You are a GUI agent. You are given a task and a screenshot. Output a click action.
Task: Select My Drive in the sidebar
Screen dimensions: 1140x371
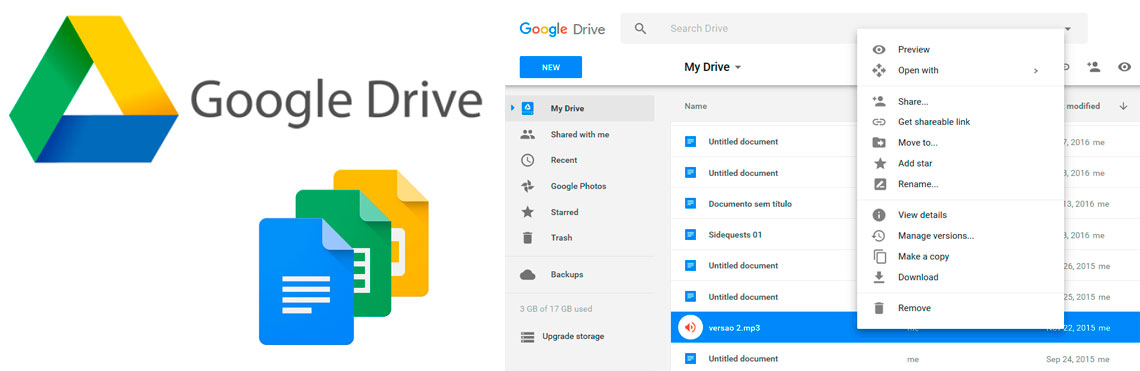[579, 108]
